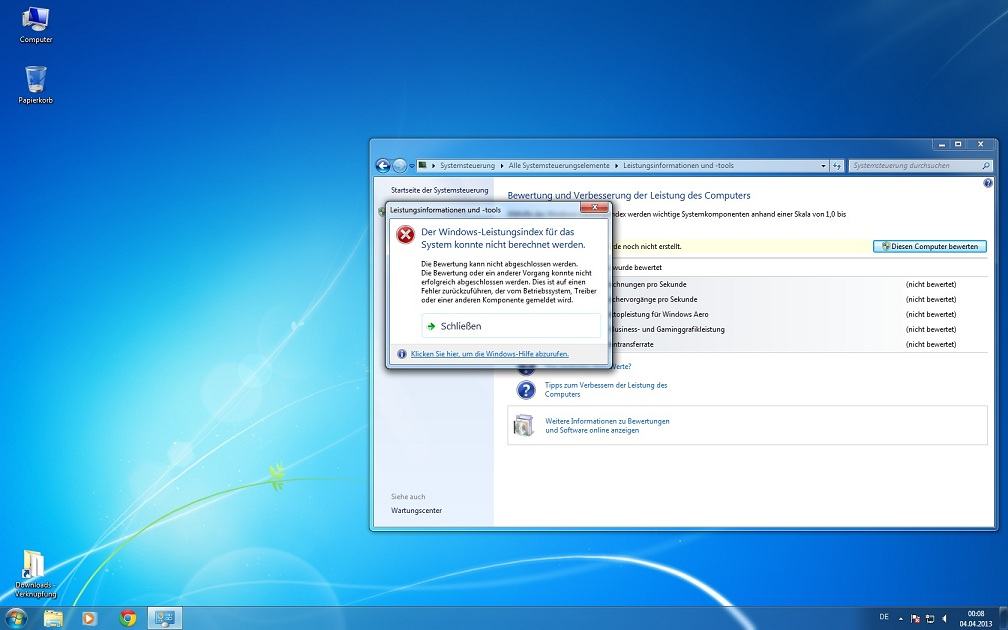Viewport: 1008px width, 630px height.
Task: Show hidden tray icons arrow
Action: coord(901,618)
